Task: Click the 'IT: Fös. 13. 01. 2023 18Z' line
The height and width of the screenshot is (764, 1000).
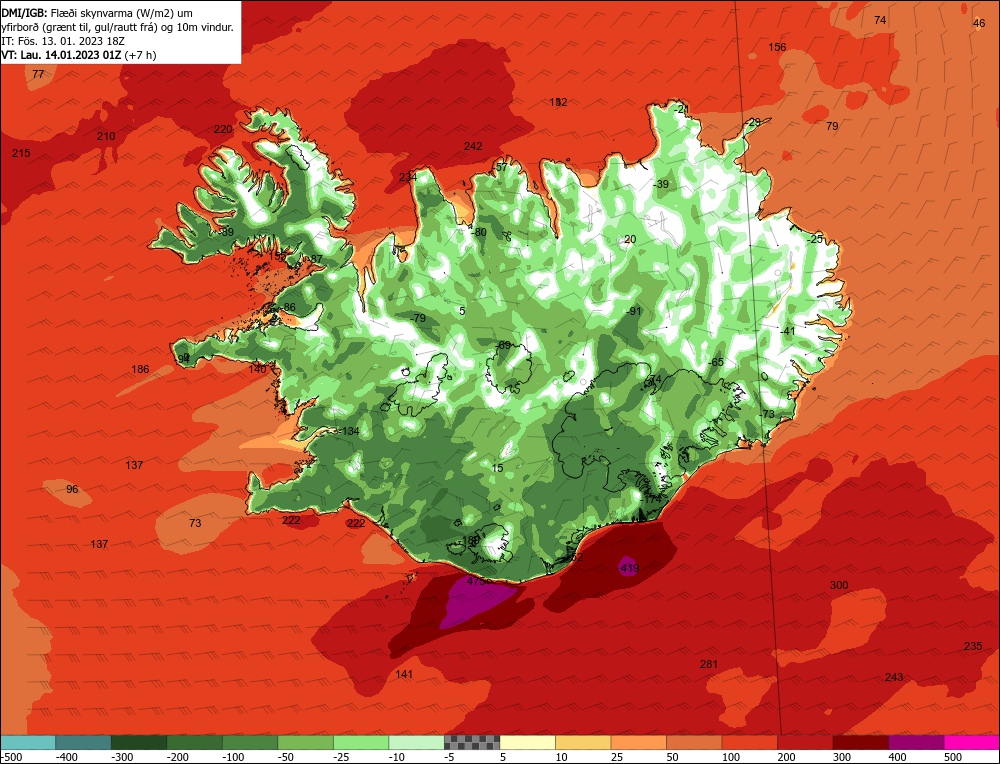Action: (x=62, y=41)
